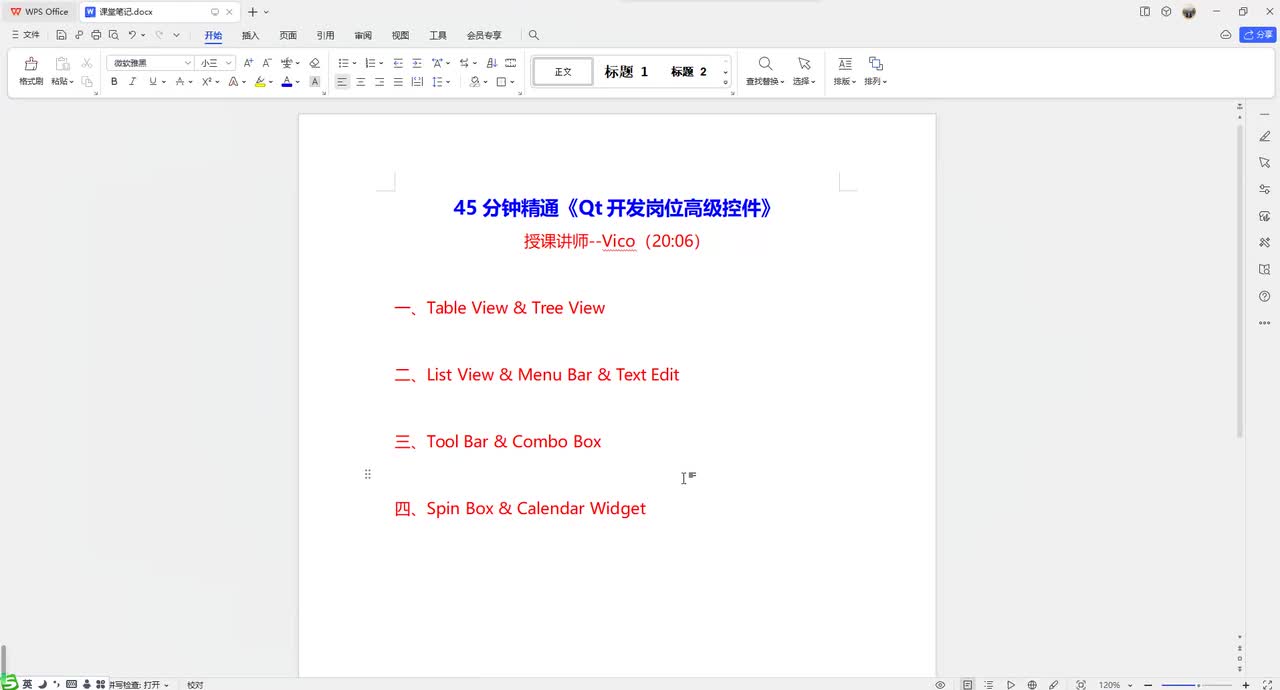Apply the 标题 1 style
This screenshot has height=690, width=1280.
pyautogui.click(x=626, y=72)
